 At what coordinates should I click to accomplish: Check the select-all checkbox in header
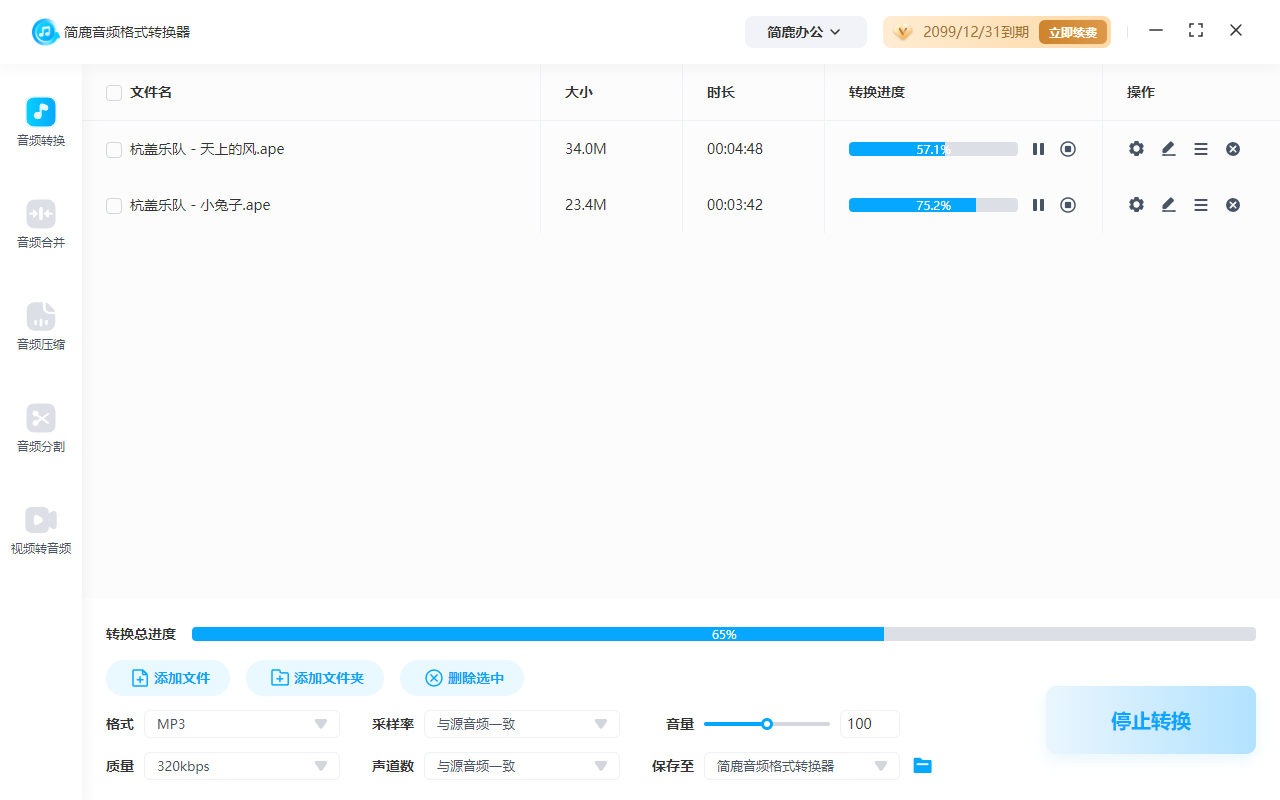113,92
